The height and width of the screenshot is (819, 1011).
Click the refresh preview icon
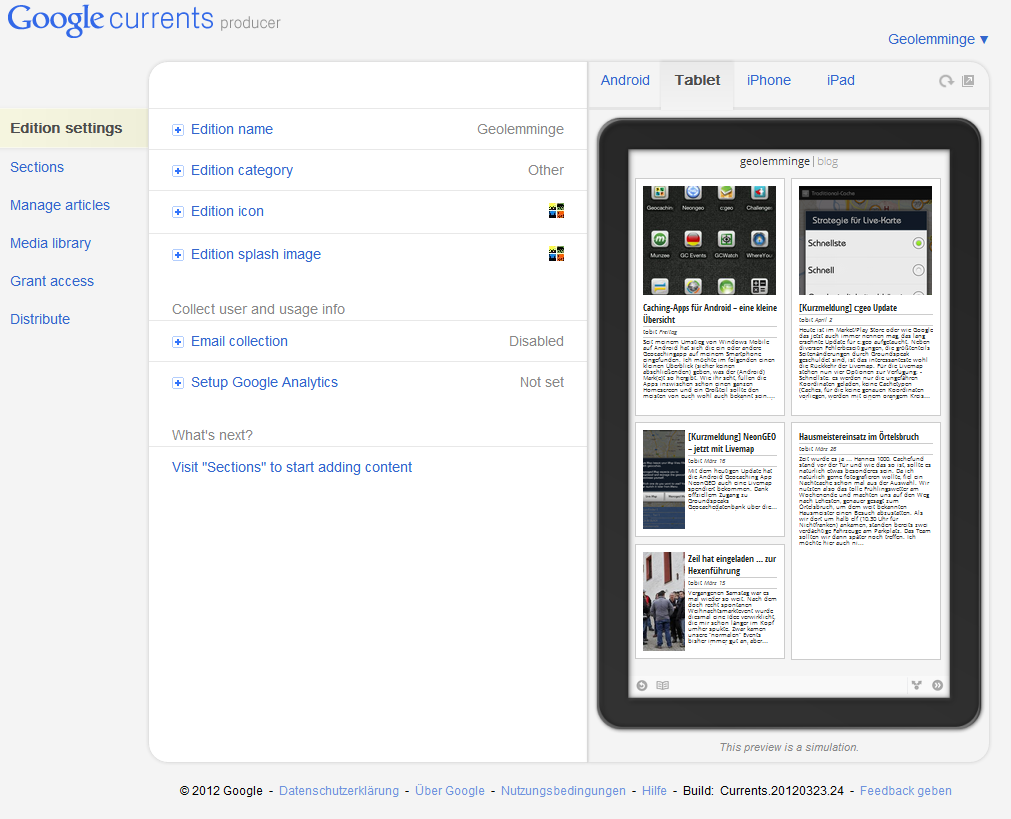tap(946, 81)
